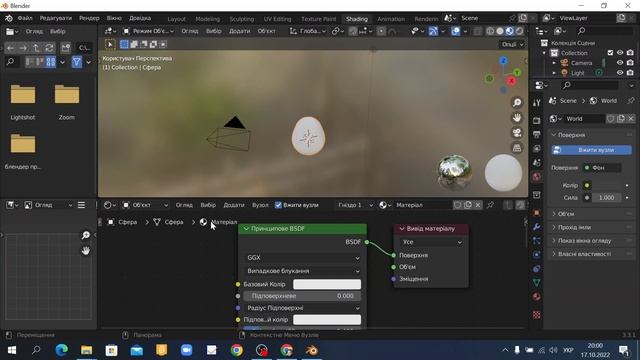This screenshot has width=640, height=360.
Task: Open the Material properties tab icon
Action: [536, 296]
